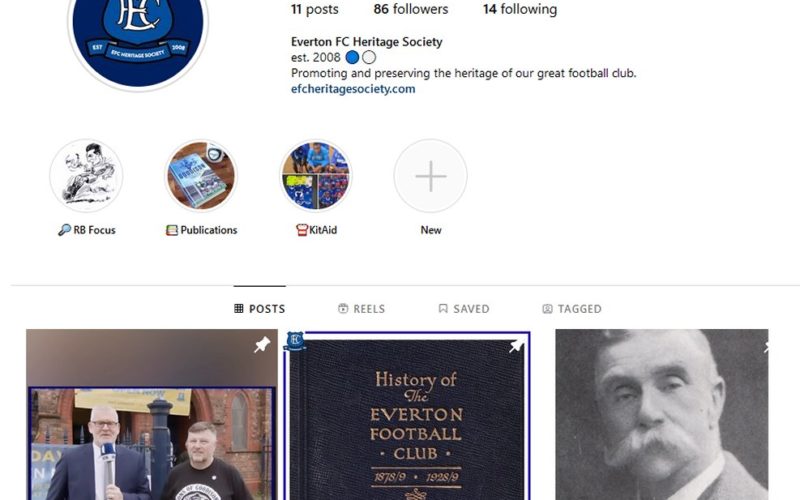View the 86 followers list
This screenshot has width=800, height=500.
(x=411, y=9)
